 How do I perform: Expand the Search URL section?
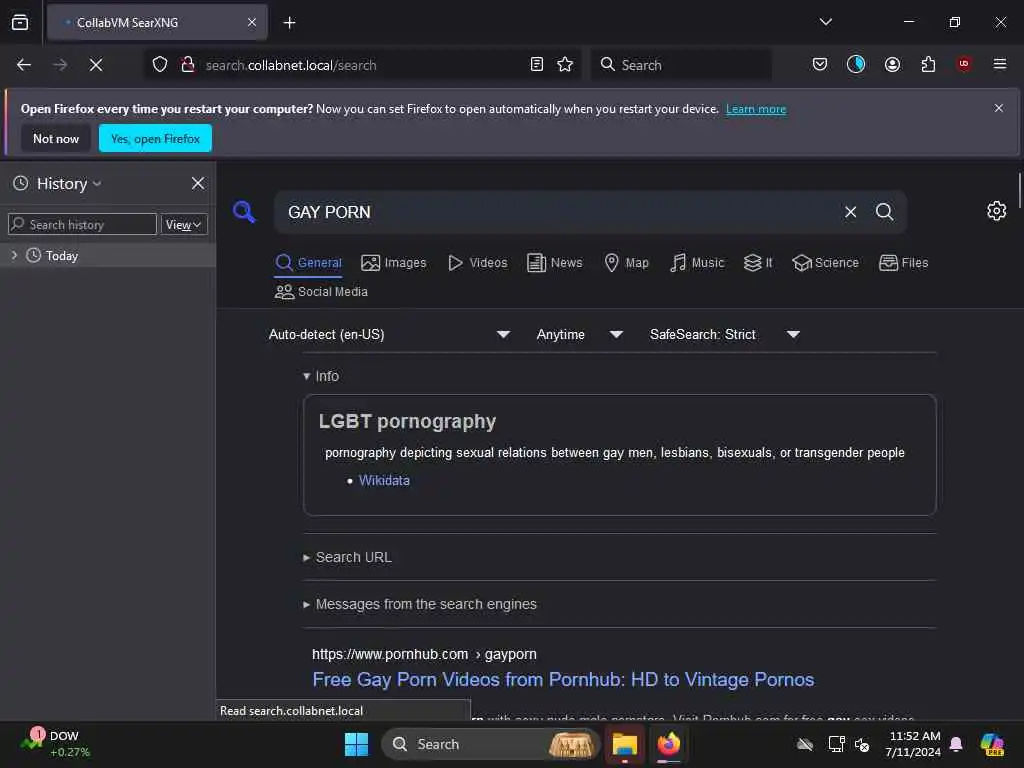tap(347, 557)
